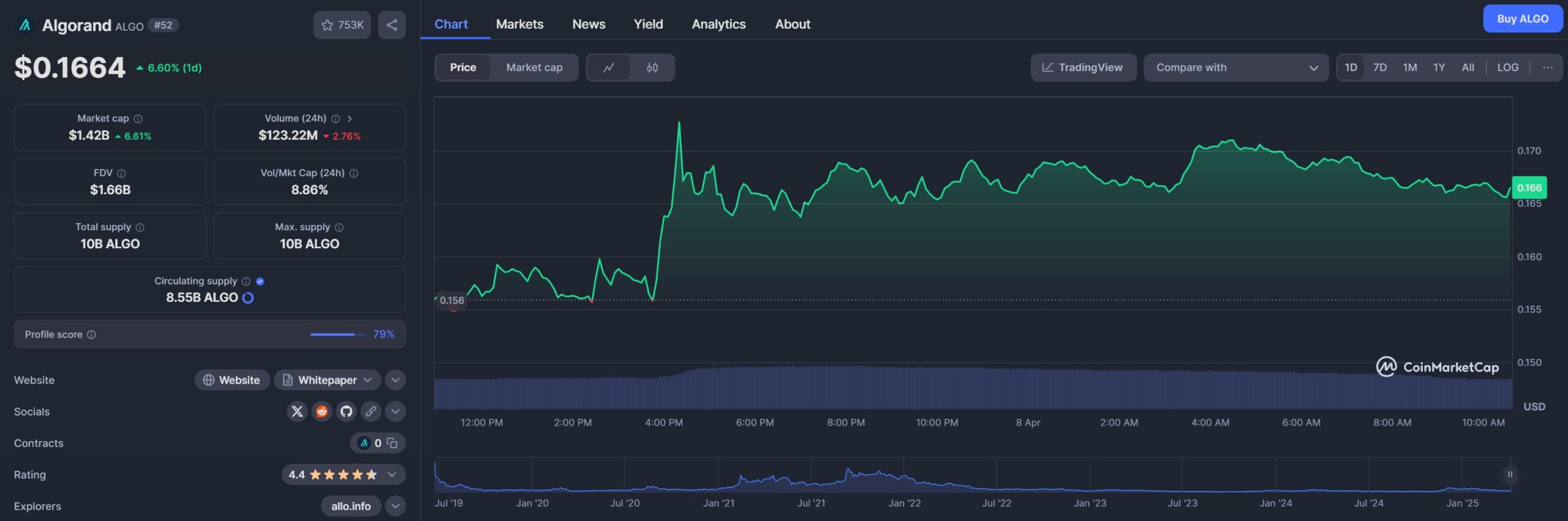Open Market cap info tooltip icon
Viewport: 1568px width, 521px height.
pyautogui.click(x=138, y=119)
